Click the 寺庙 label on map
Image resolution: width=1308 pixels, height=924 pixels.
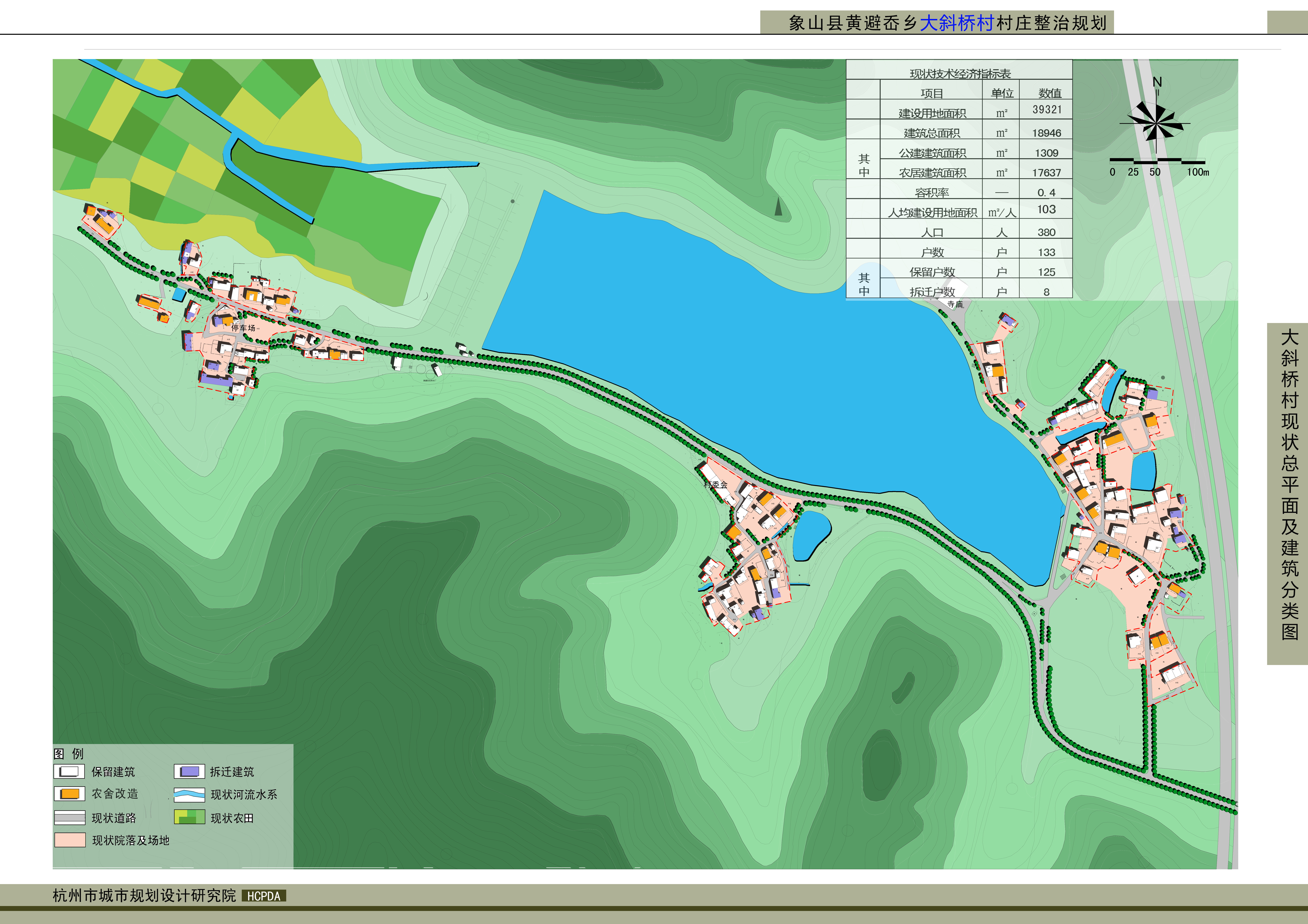(x=955, y=304)
